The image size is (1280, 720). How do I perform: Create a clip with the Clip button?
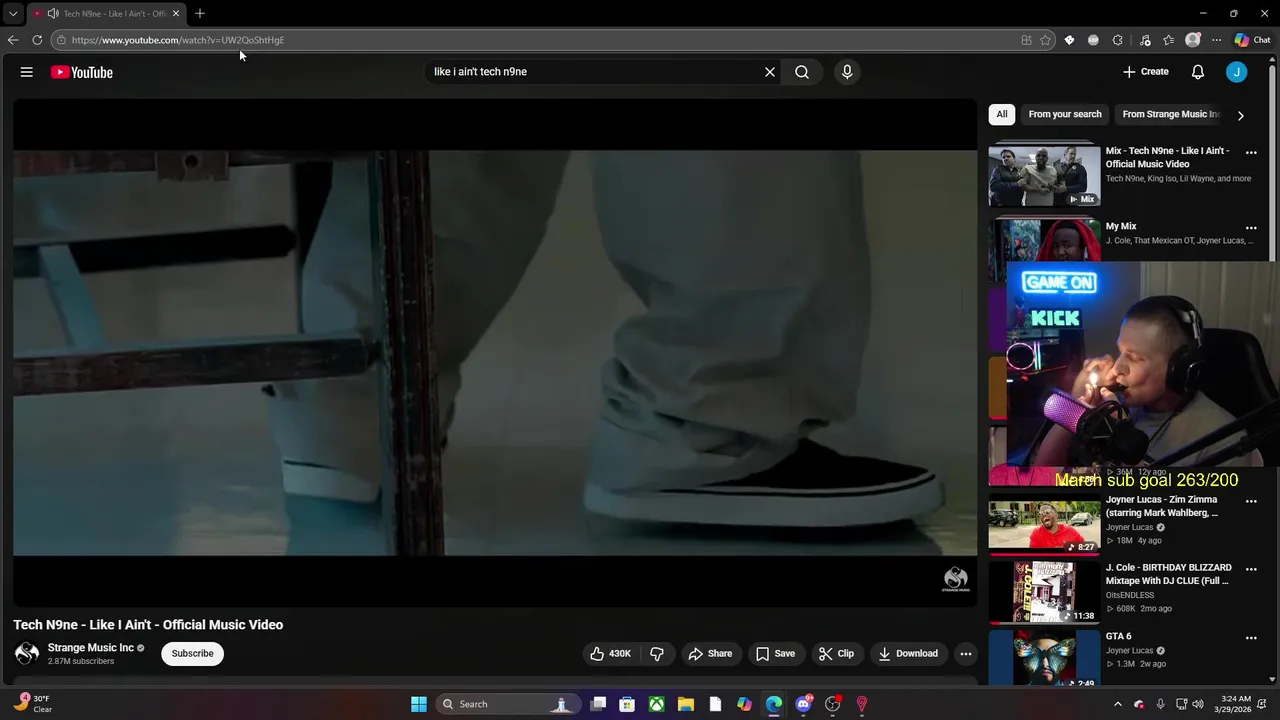(836, 654)
